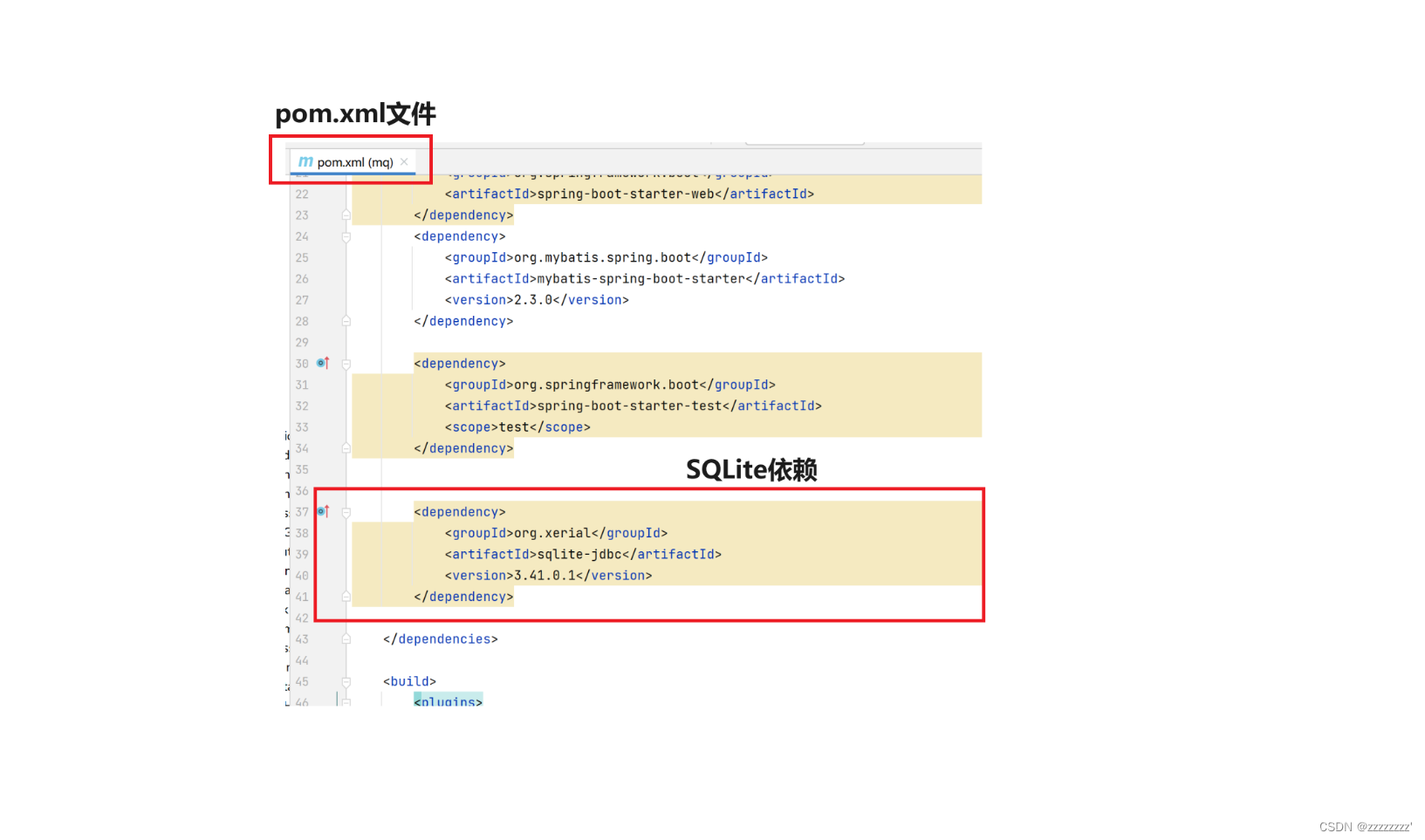Click line number 22 in the gutter
1425x840 pixels.
click(302, 194)
